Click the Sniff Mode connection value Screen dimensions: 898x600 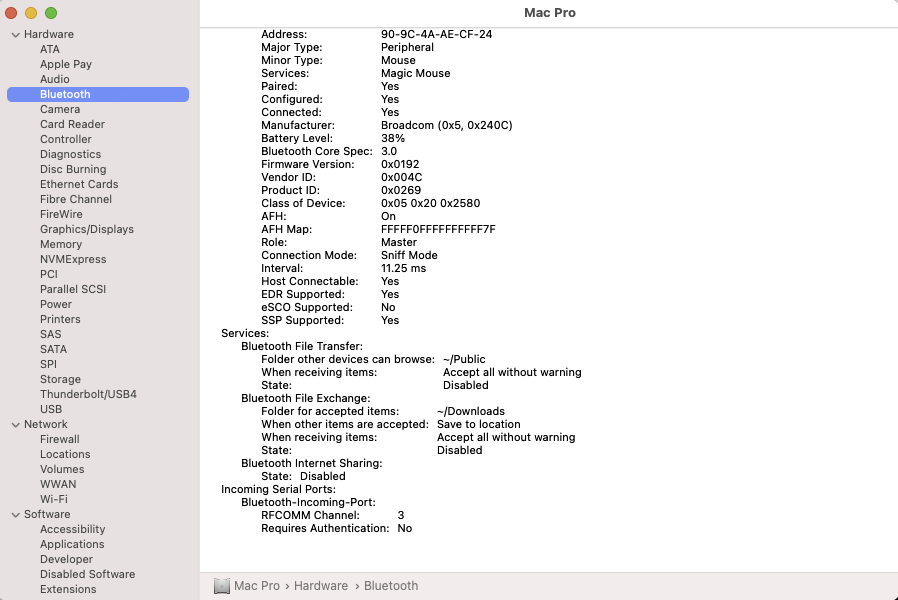click(409, 255)
